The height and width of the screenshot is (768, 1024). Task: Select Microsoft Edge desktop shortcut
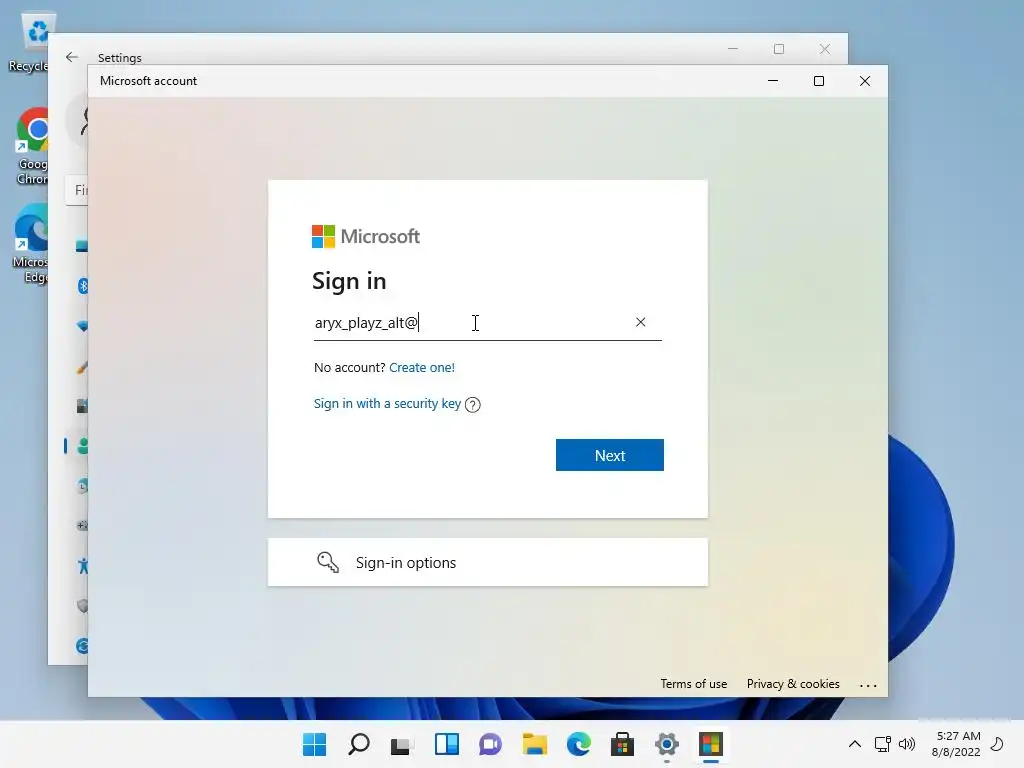click(x=30, y=243)
